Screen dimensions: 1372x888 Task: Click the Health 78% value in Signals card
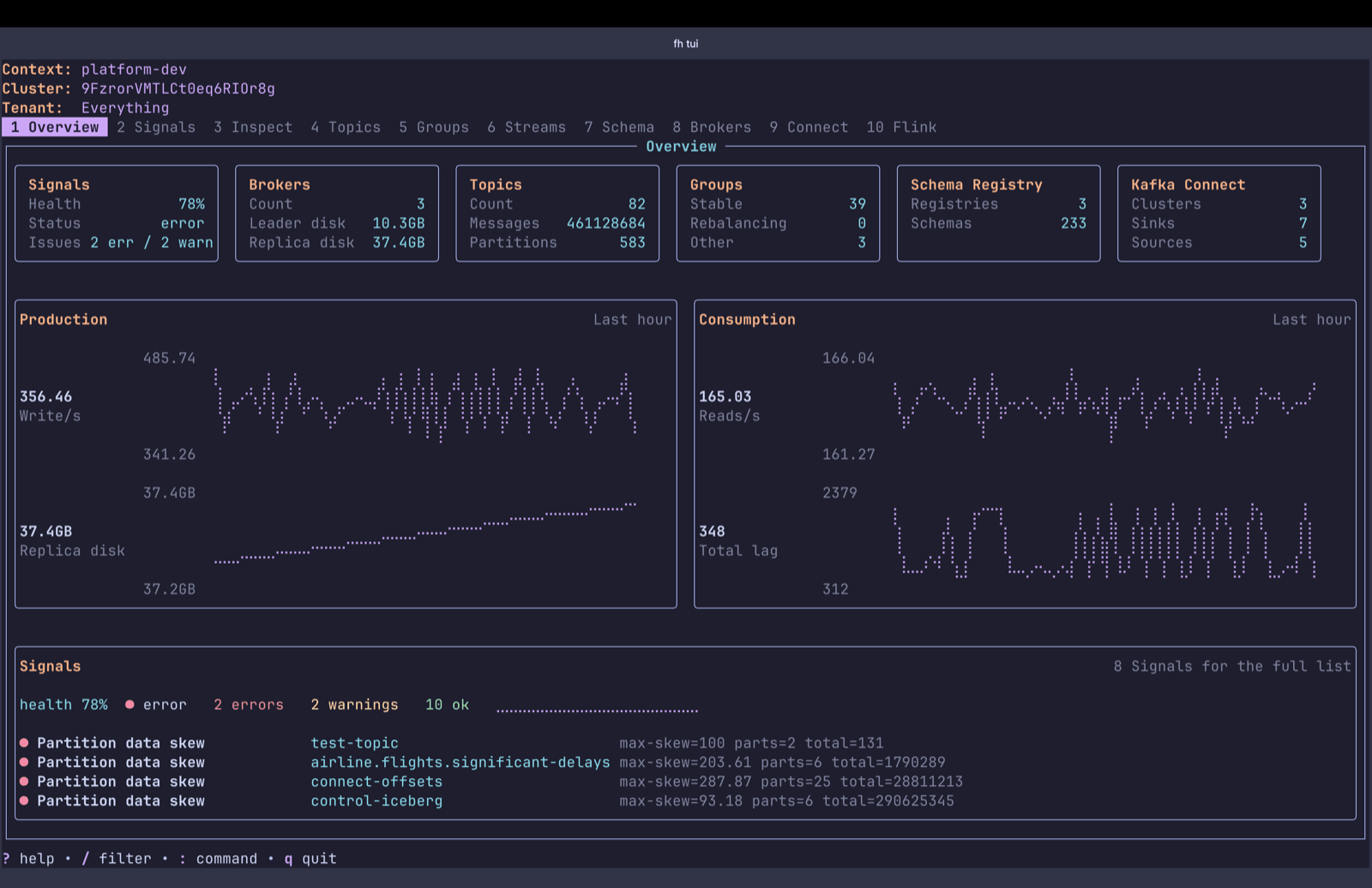[191, 204]
